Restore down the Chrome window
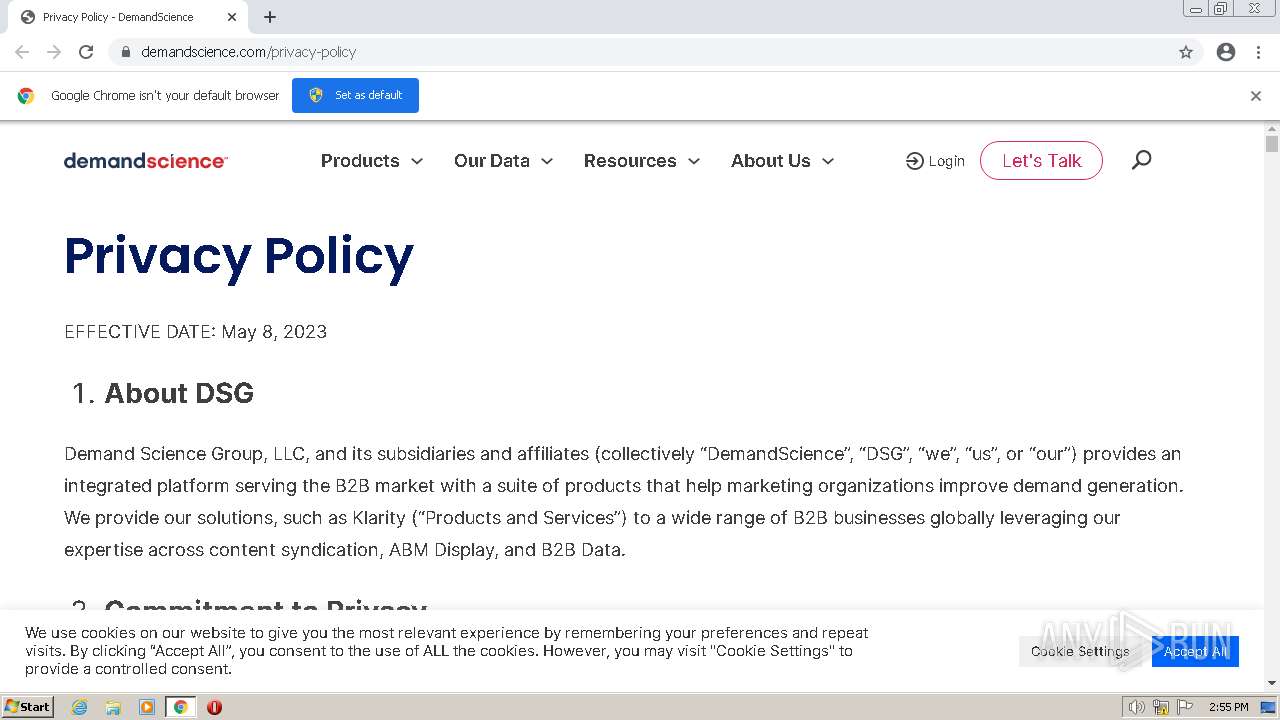Viewport: 1280px width, 720px height. pos(1221,9)
